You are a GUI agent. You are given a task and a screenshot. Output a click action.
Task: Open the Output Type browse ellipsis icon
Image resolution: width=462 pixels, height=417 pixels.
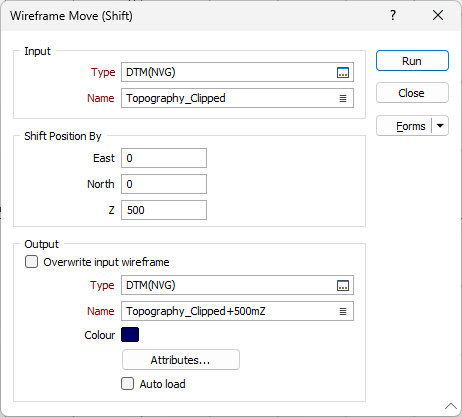(x=343, y=285)
